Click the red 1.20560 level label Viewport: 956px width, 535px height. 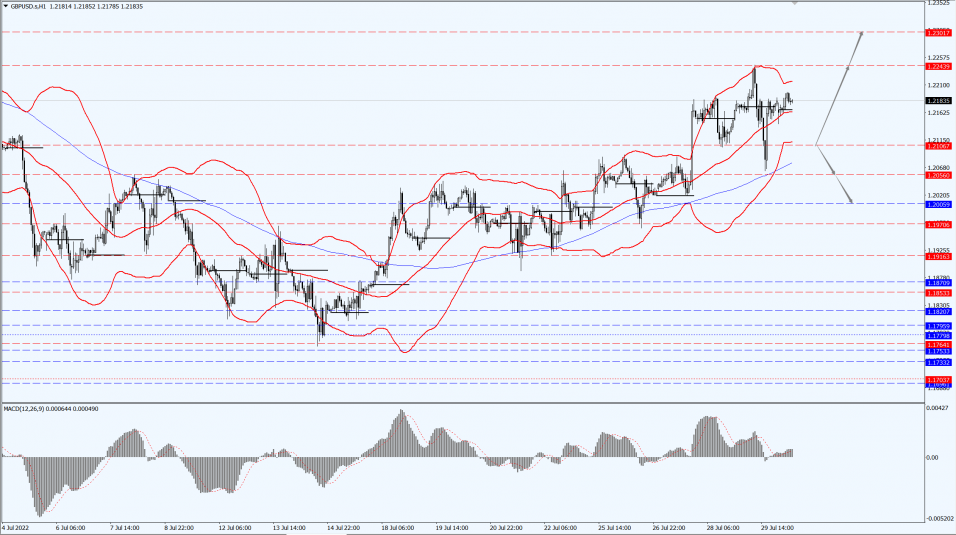938,175
